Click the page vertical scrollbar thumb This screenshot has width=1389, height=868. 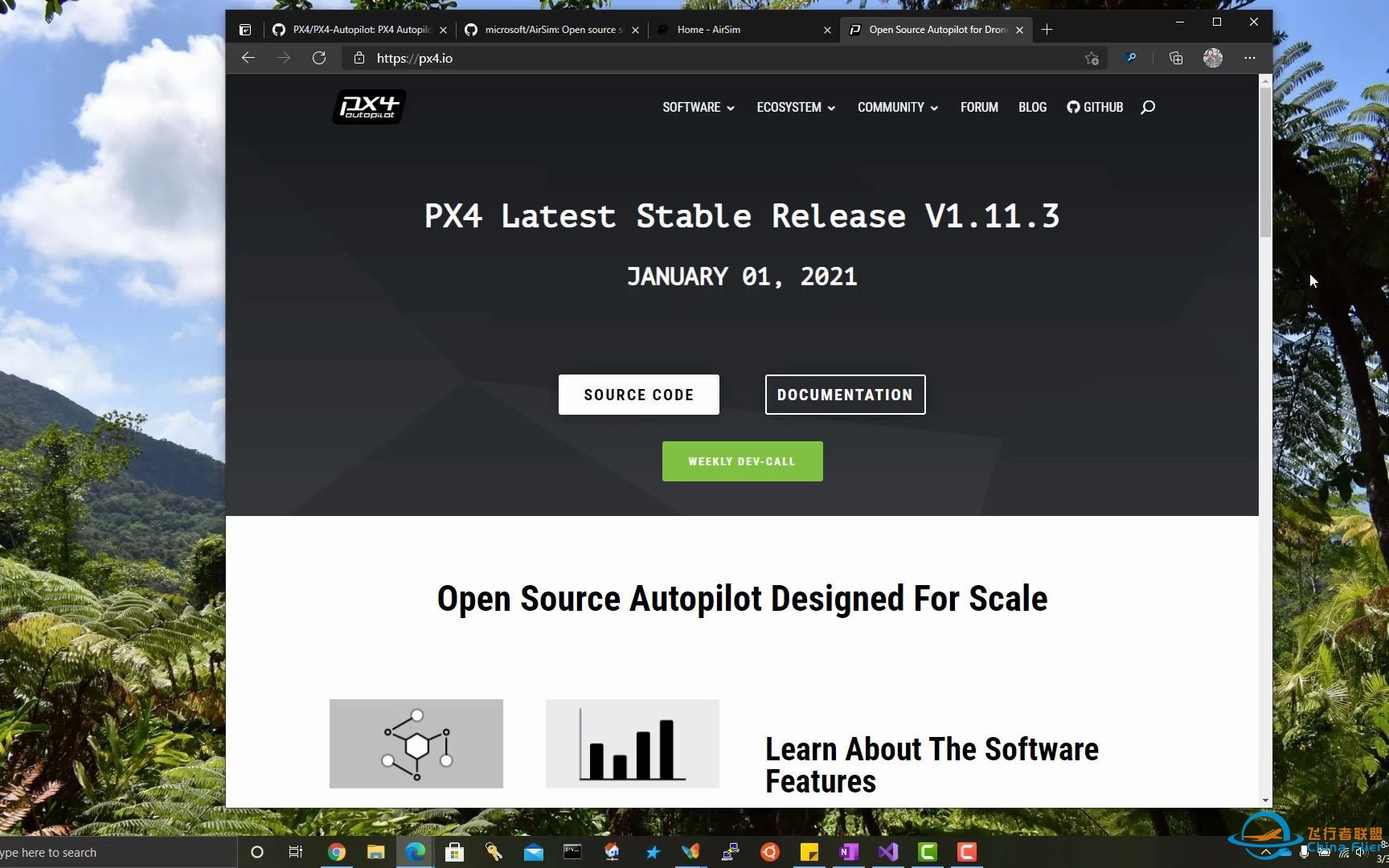tap(1265, 162)
